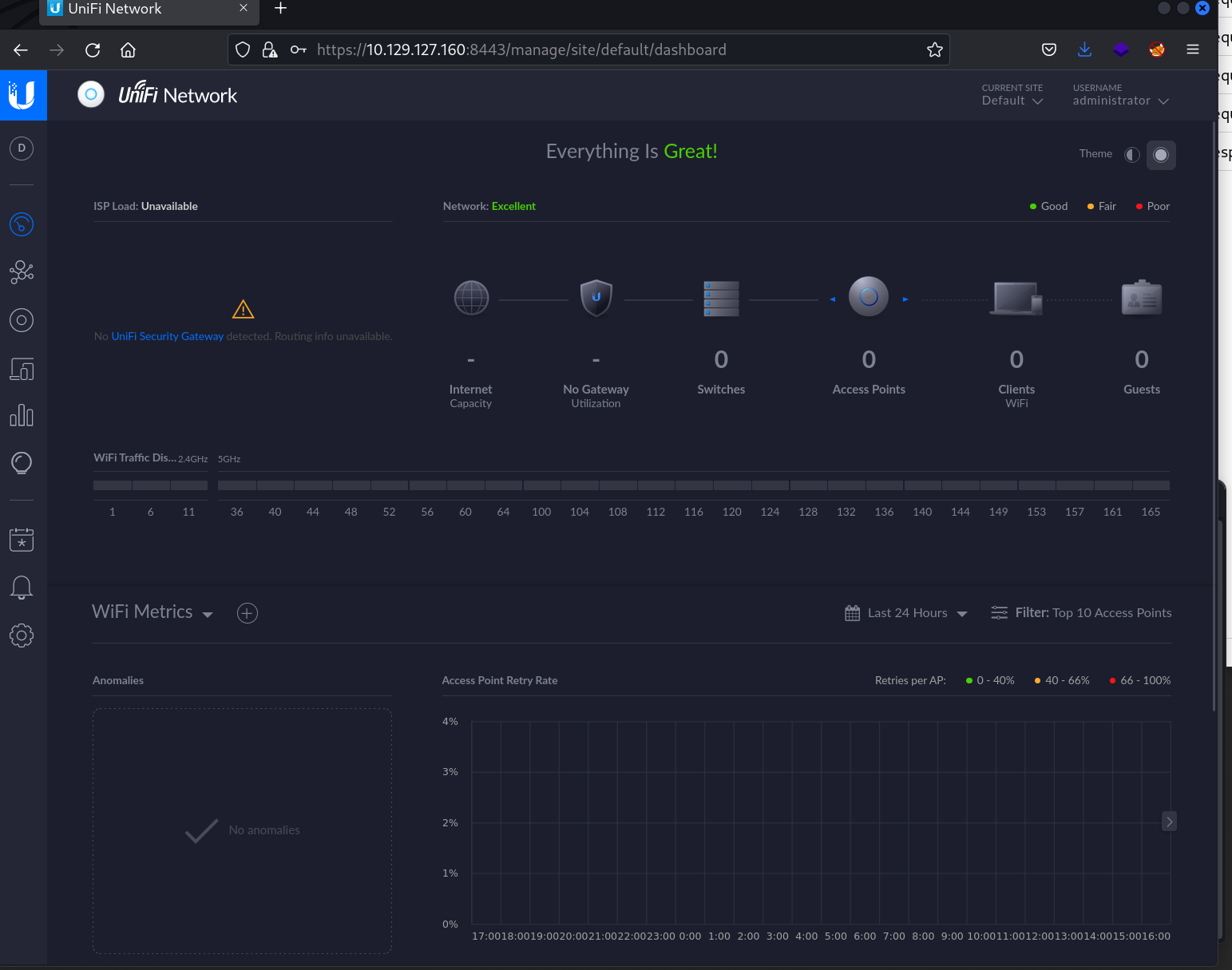
Task: Click the 5GHz channel 165 bar
Action: (1151, 485)
